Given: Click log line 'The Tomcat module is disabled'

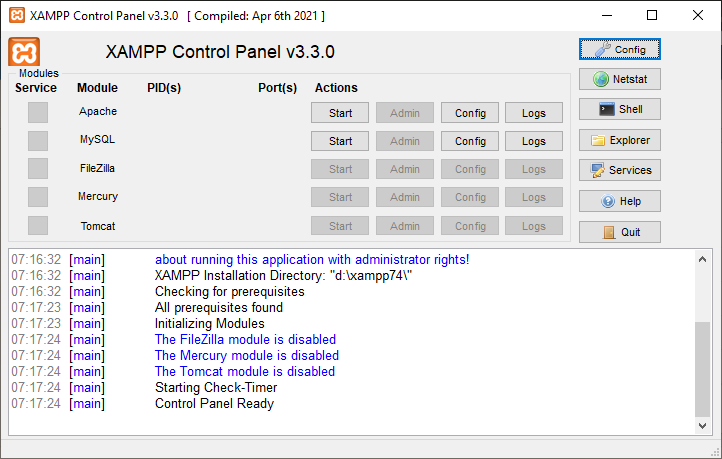Looking at the screenshot, I should click(x=245, y=372).
